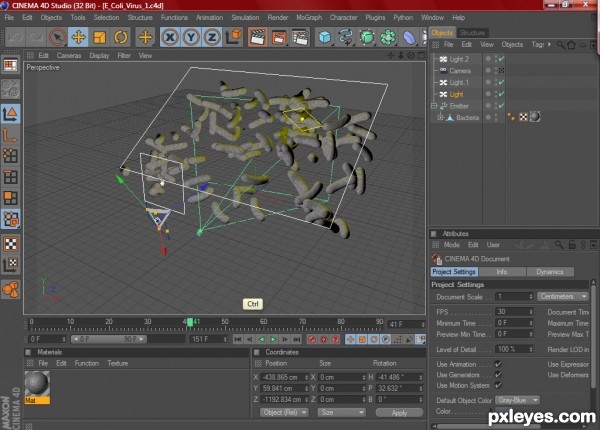
Task: Click the World coordinate system icon
Action: (233, 37)
